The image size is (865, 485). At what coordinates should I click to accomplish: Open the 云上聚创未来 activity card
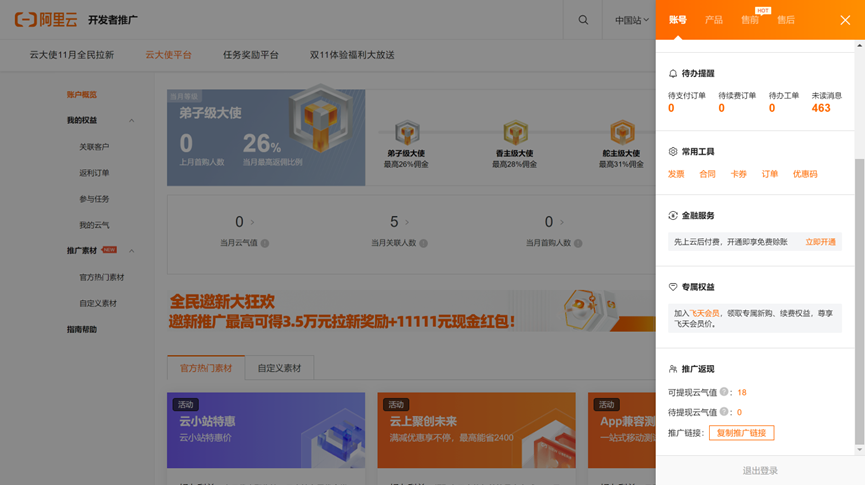tap(476, 430)
